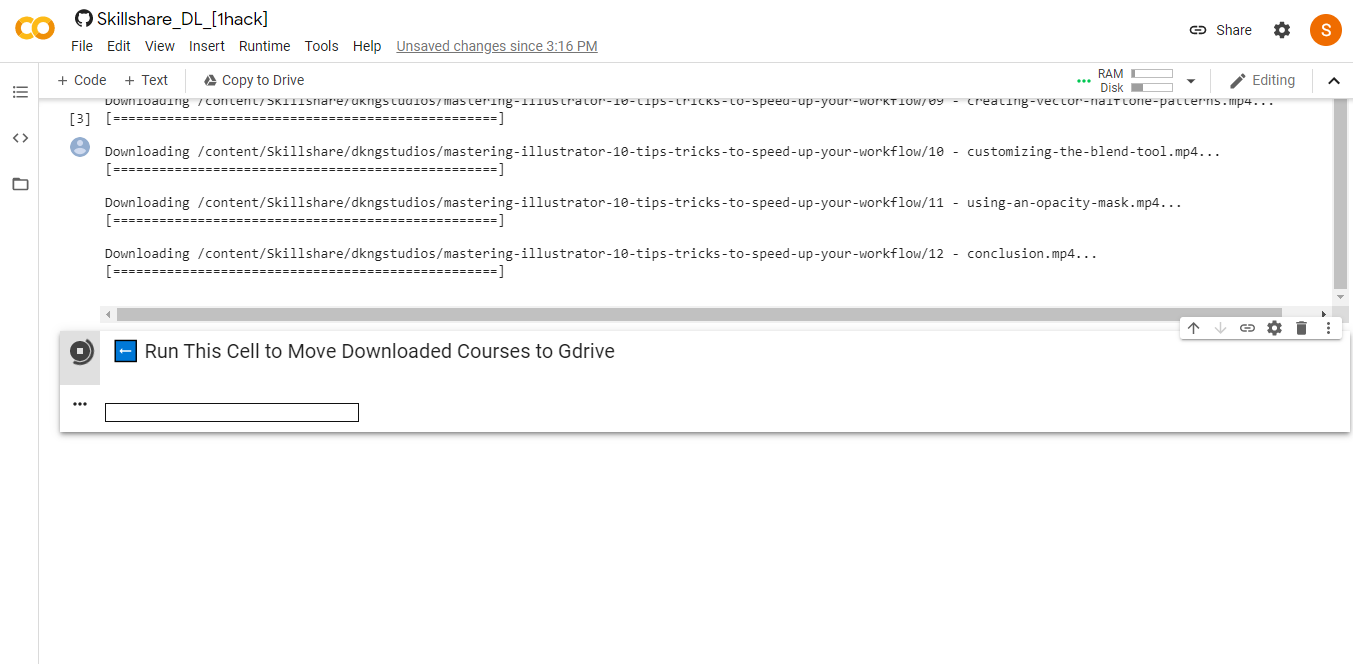Open the Insert menu

[x=207, y=46]
